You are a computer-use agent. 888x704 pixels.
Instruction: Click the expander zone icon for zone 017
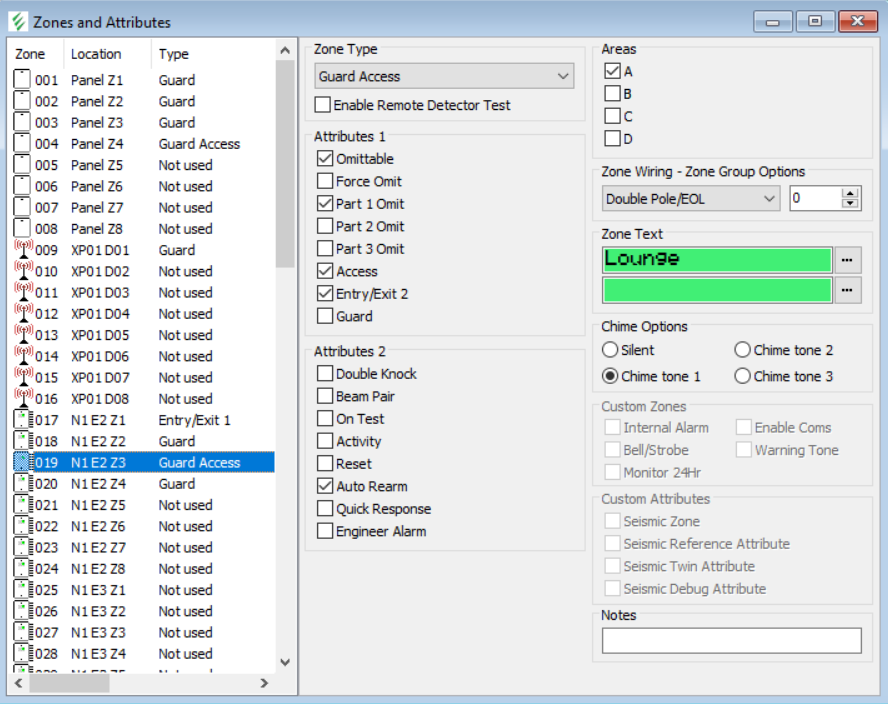pyautogui.click(x=22, y=420)
